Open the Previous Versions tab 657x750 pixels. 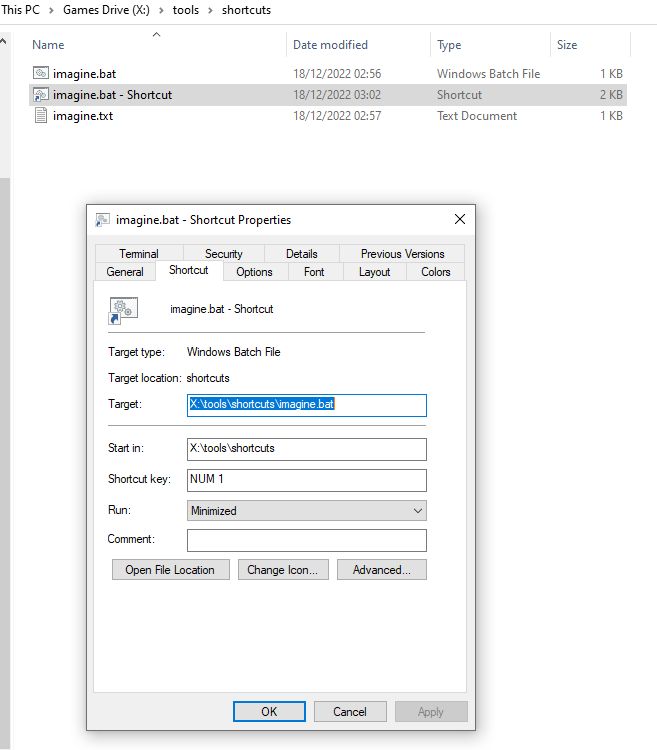pos(402,254)
